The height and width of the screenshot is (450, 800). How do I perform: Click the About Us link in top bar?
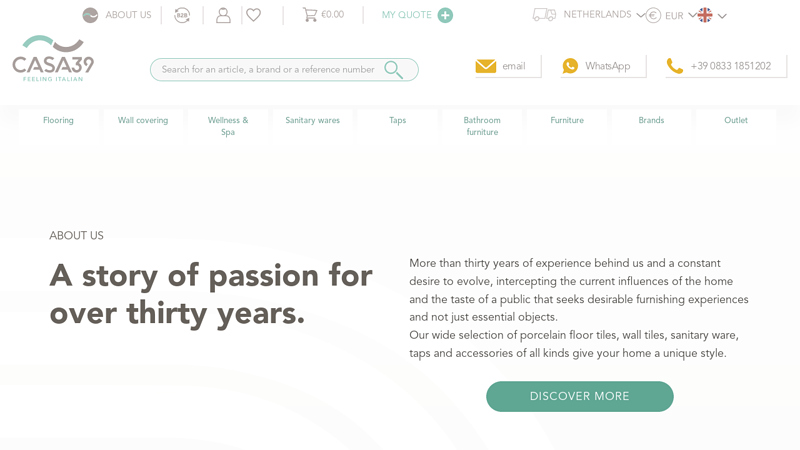128,15
